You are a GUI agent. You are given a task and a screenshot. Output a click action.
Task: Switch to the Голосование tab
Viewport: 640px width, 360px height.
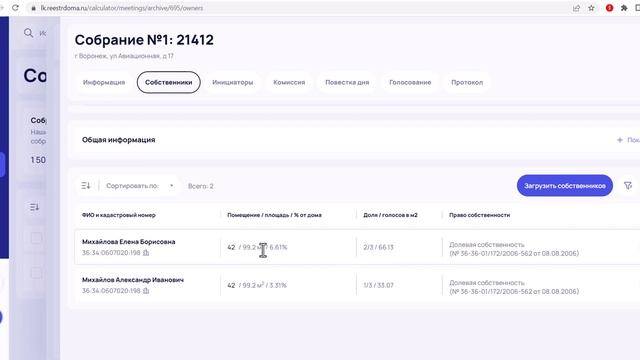coord(410,82)
